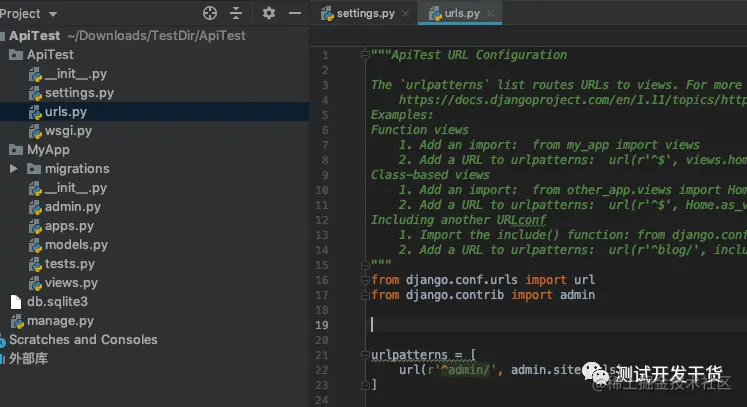The width and height of the screenshot is (747, 407).
Task: Collapse imports with fold marker on line 16
Action: (365, 280)
